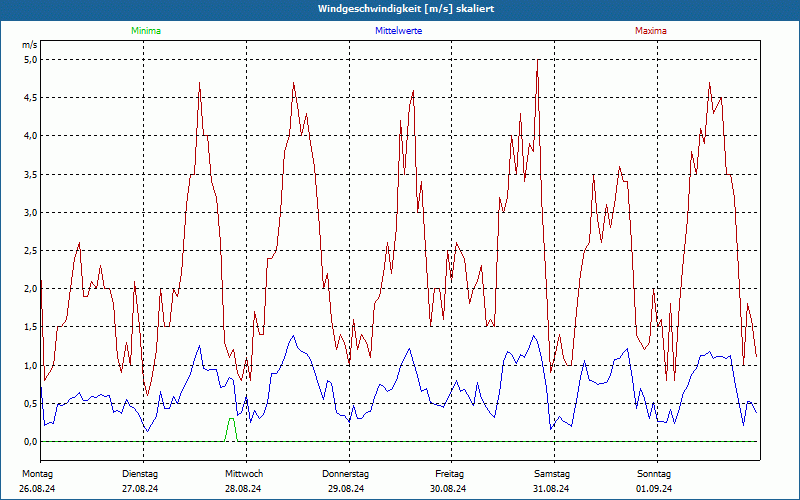Click the small green Minima bump before Mittwoch

point(231,429)
